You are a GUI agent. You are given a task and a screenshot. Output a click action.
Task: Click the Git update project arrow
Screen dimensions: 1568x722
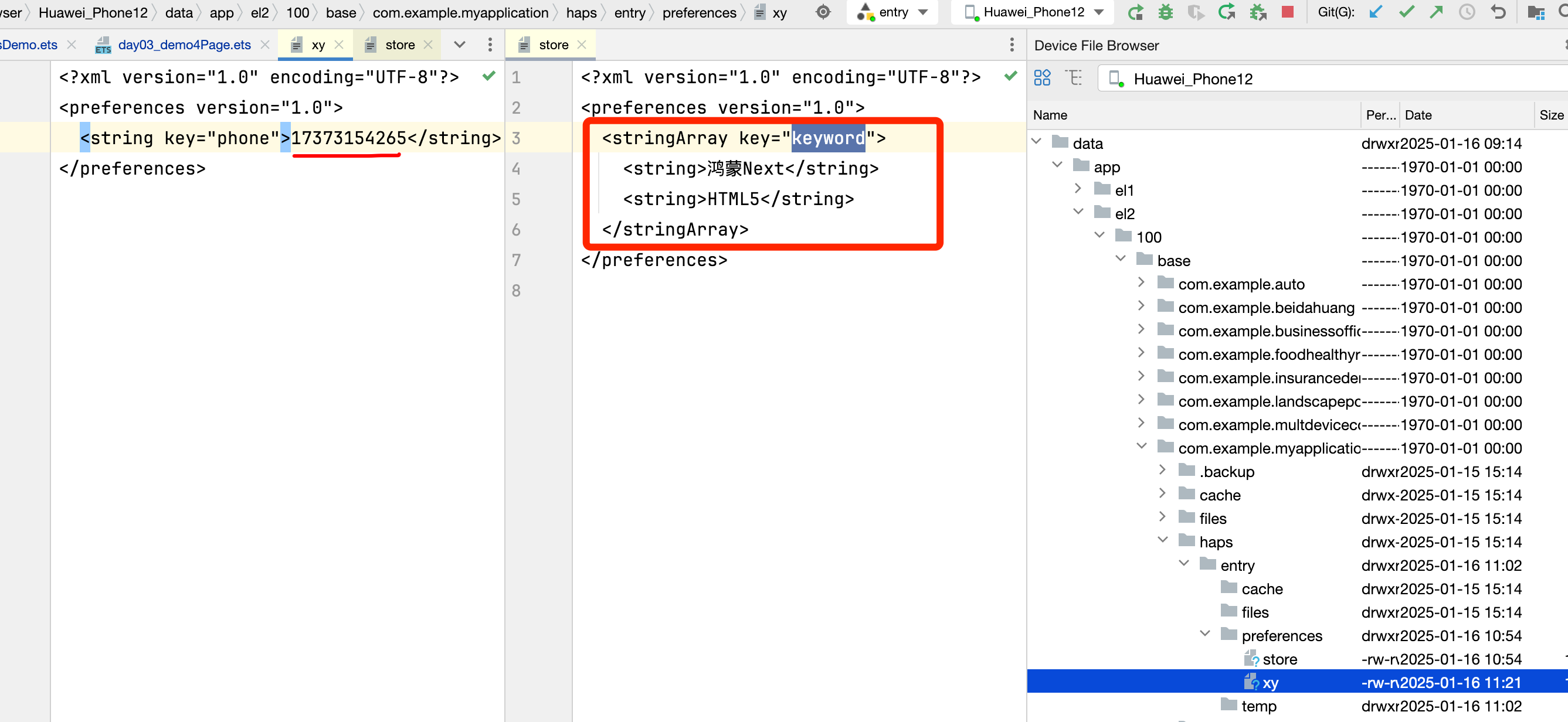(x=1375, y=12)
